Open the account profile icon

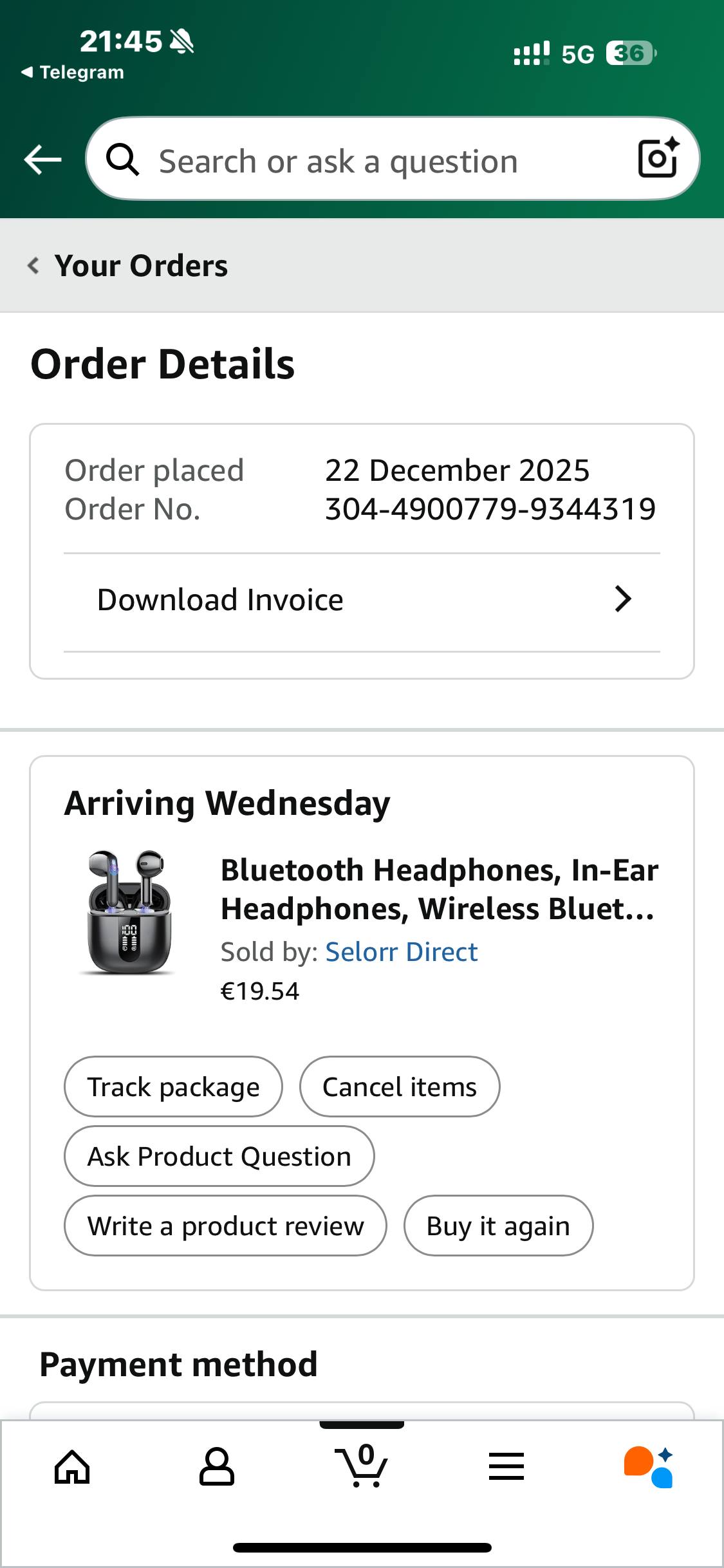click(217, 1468)
